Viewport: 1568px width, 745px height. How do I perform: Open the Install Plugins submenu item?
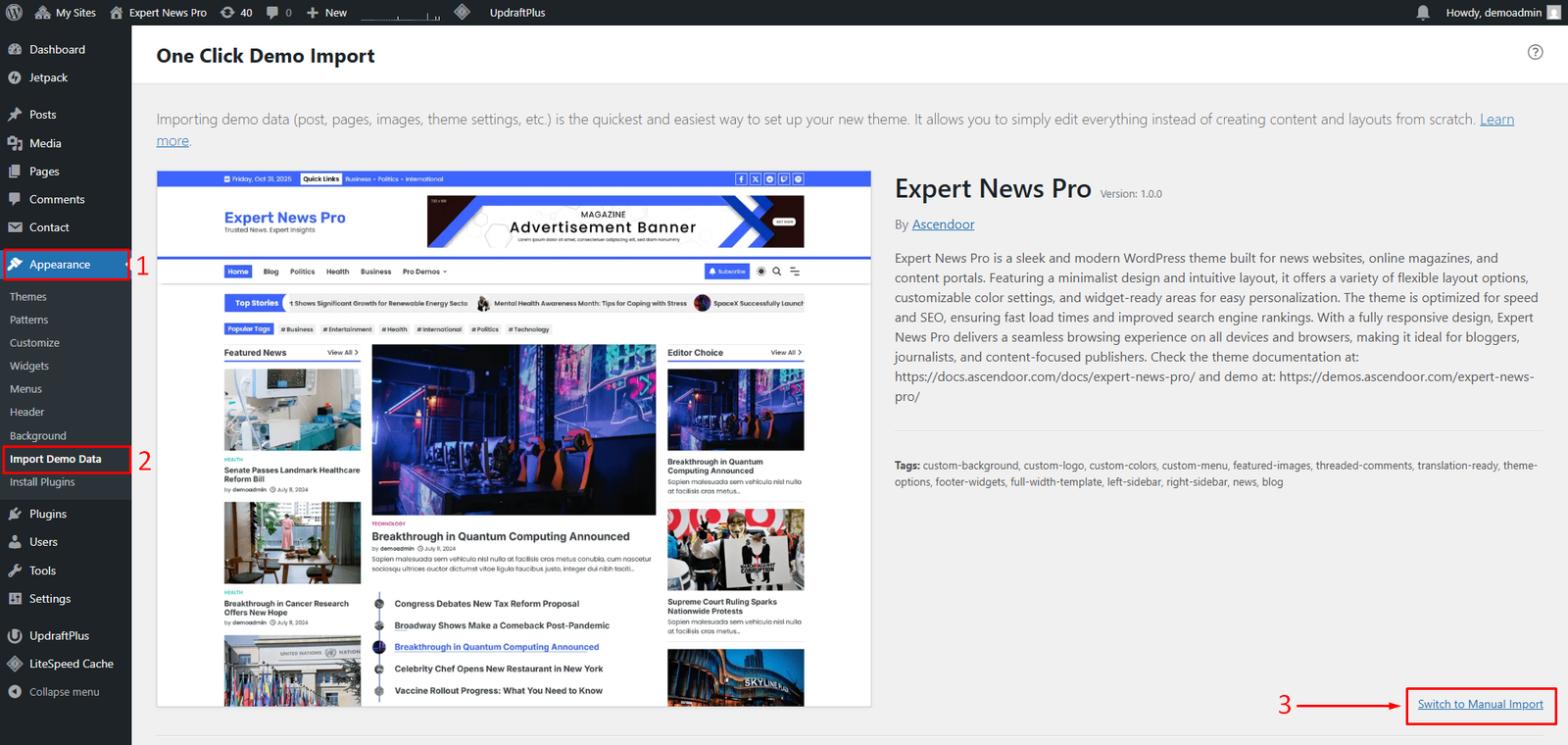[x=42, y=482]
